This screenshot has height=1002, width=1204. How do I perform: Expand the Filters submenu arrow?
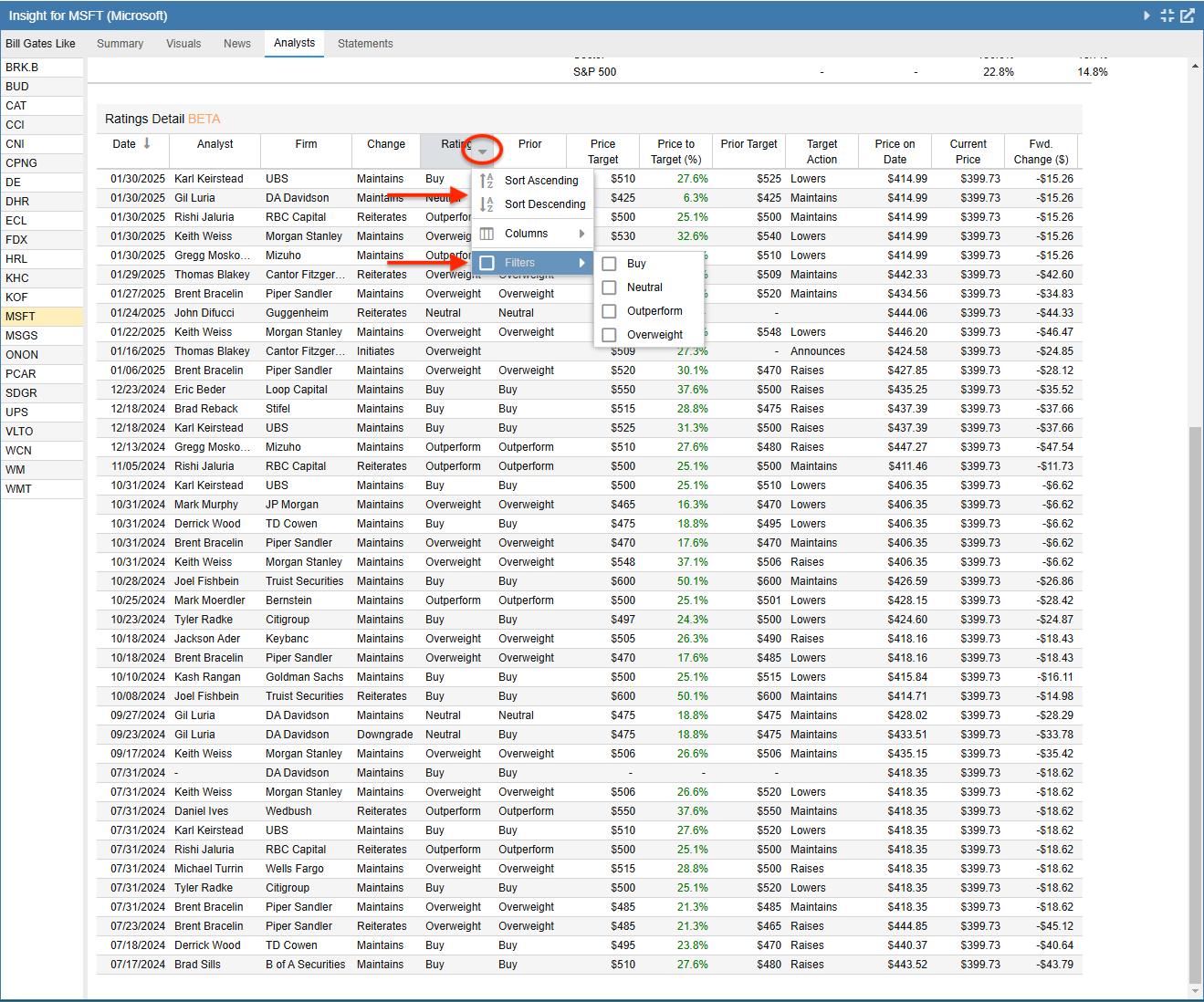click(581, 263)
